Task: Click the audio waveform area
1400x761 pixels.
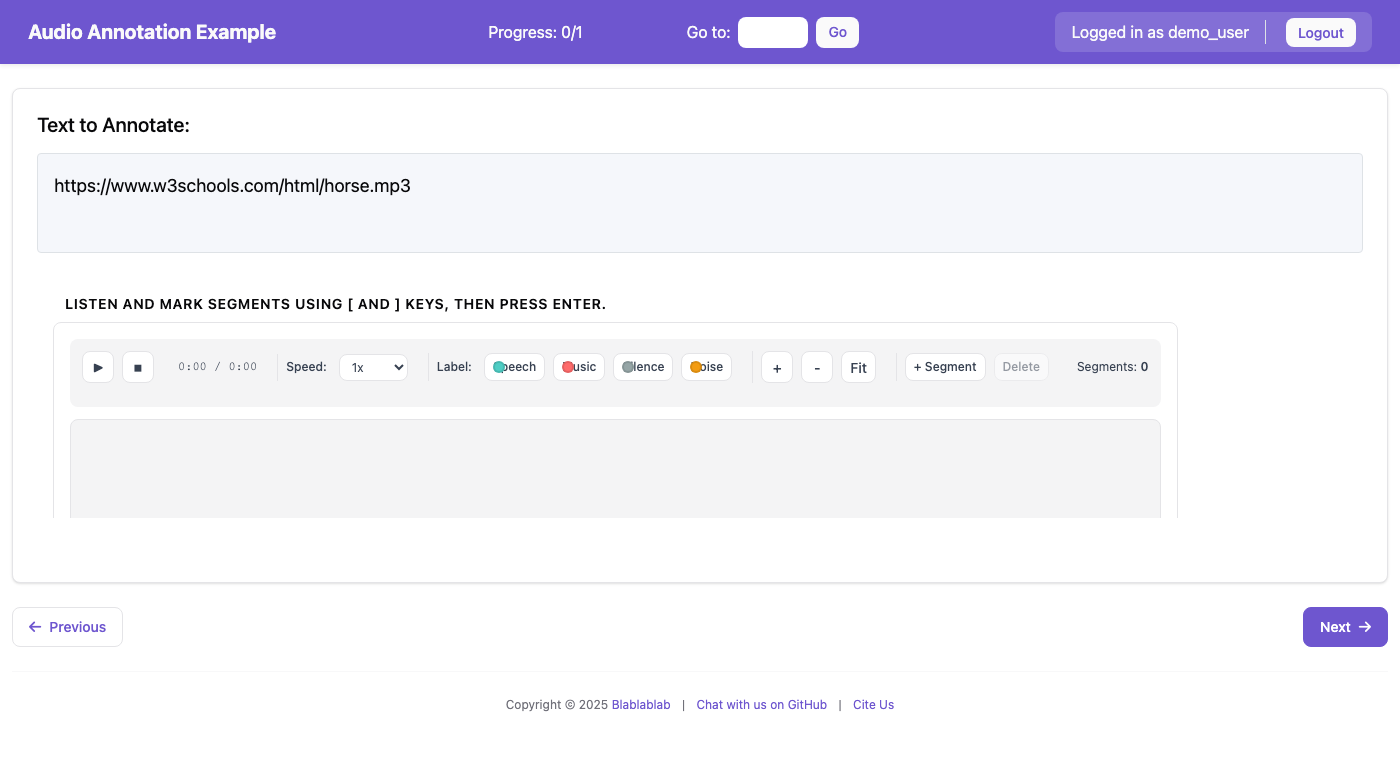Action: pos(615,469)
